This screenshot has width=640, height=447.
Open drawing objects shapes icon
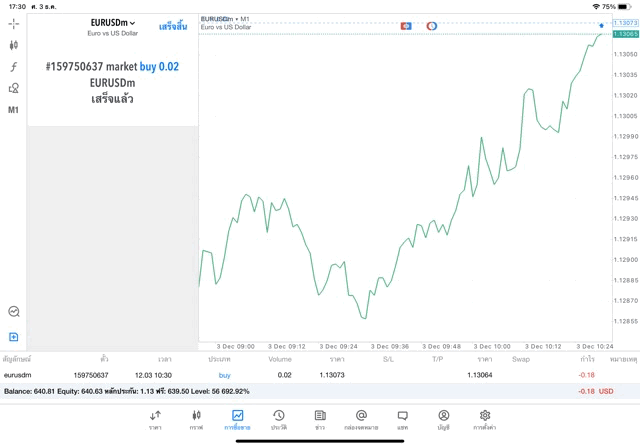point(13,88)
